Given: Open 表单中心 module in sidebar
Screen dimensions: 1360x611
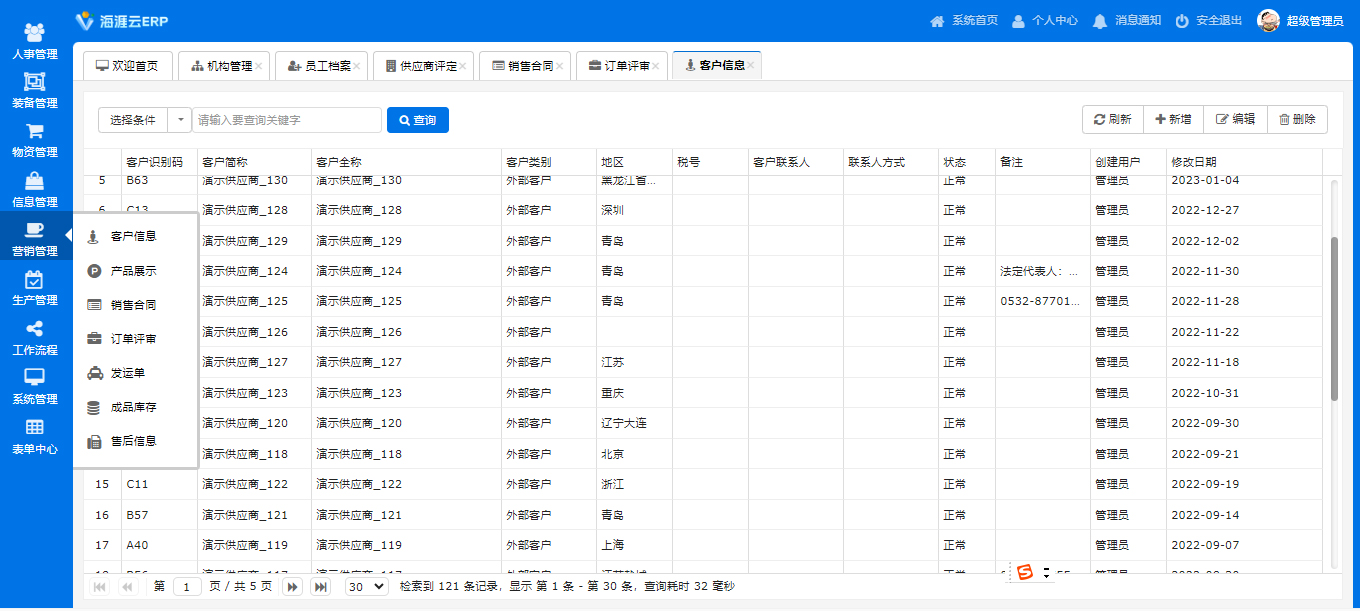Looking at the screenshot, I should click(35, 437).
